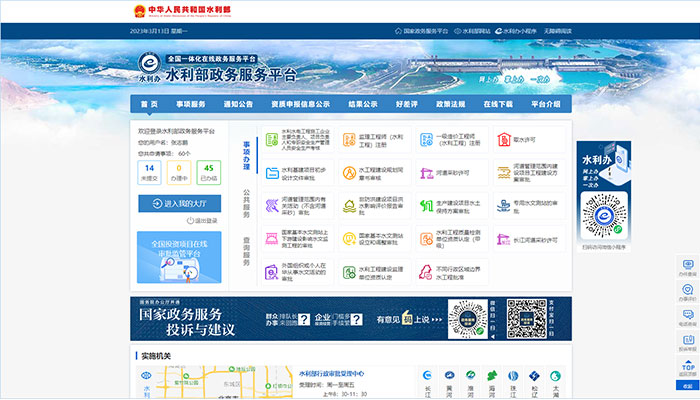Open 监理工程师（水利工程）注册 orange icon
This screenshot has height=400, width=700.
(x=349, y=140)
